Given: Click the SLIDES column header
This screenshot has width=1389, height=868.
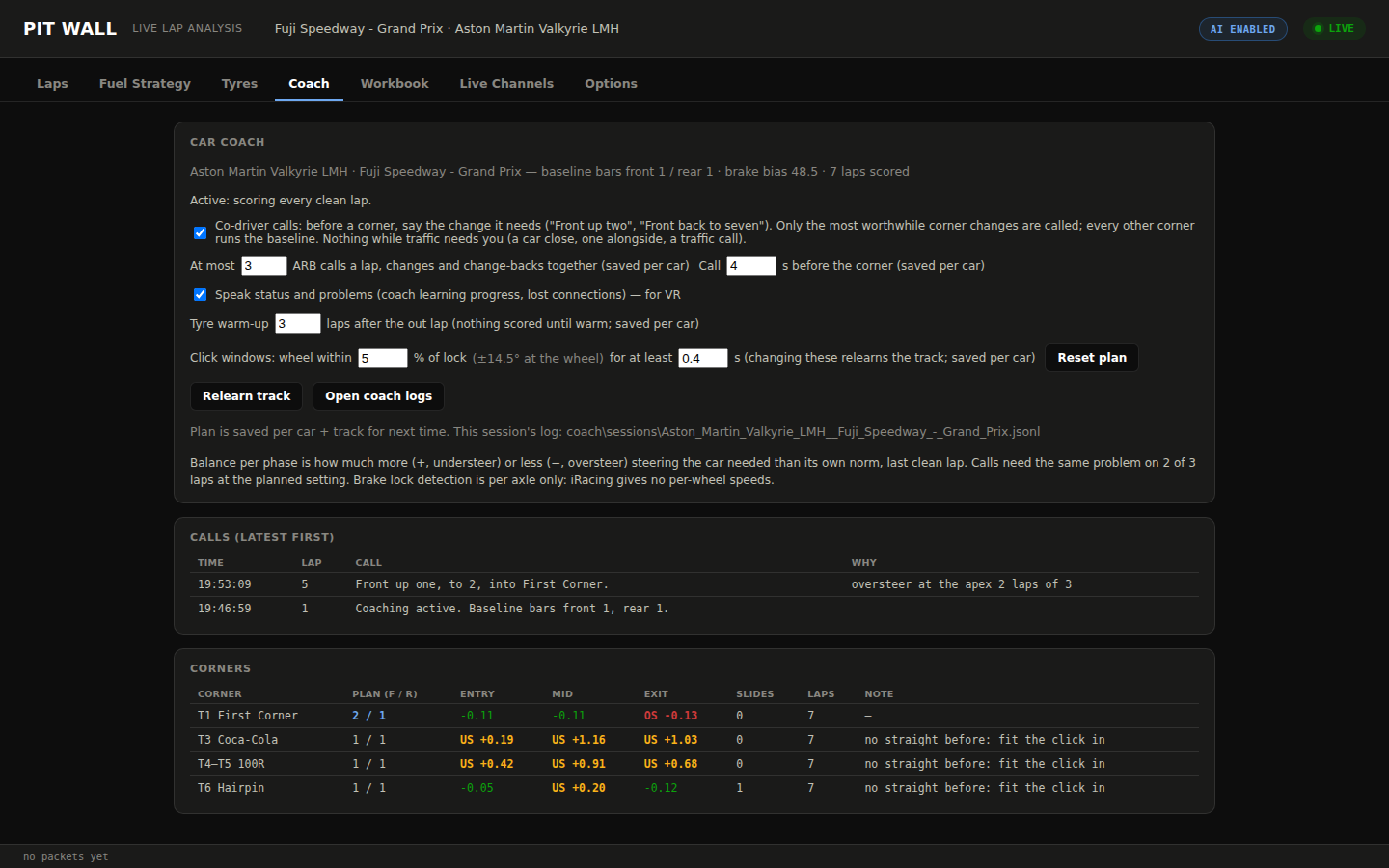Looking at the screenshot, I should click(x=754, y=694).
